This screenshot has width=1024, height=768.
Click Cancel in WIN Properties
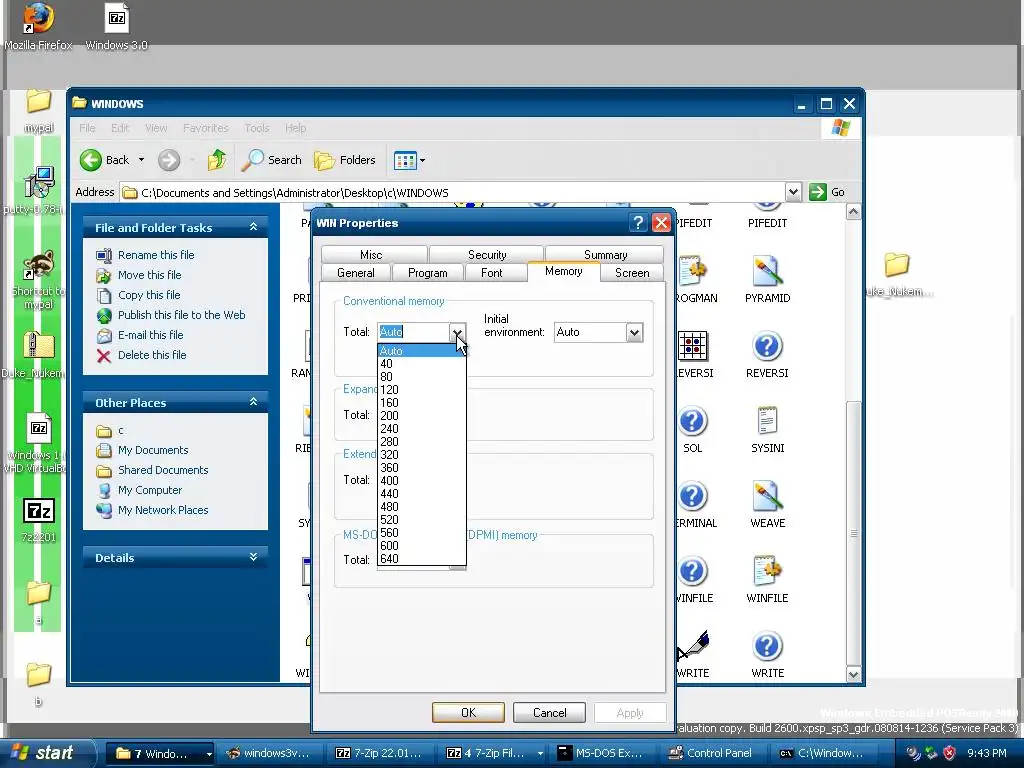click(549, 712)
